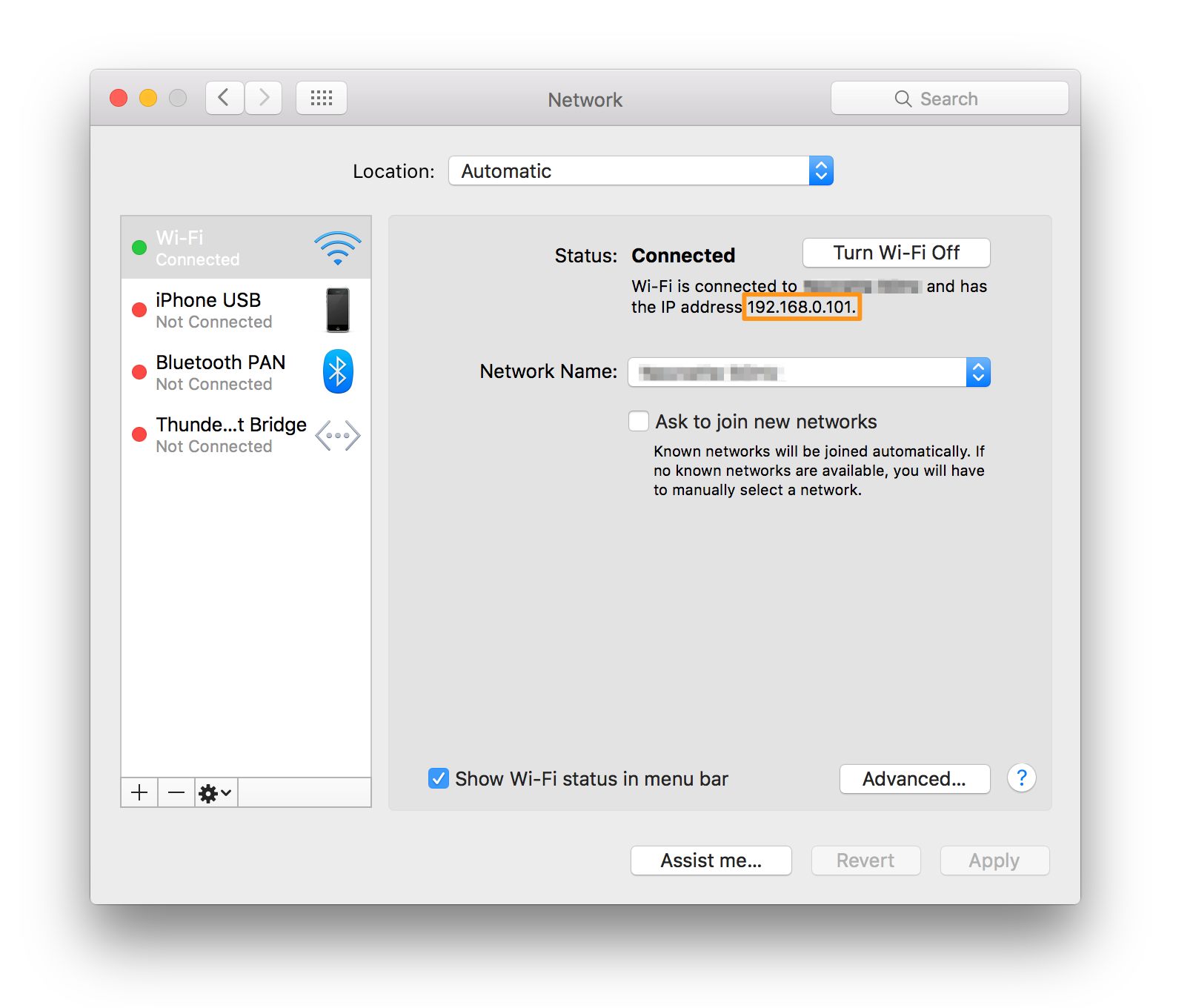Go back with the left chevron button
The image size is (1193, 1008).
click(x=225, y=98)
